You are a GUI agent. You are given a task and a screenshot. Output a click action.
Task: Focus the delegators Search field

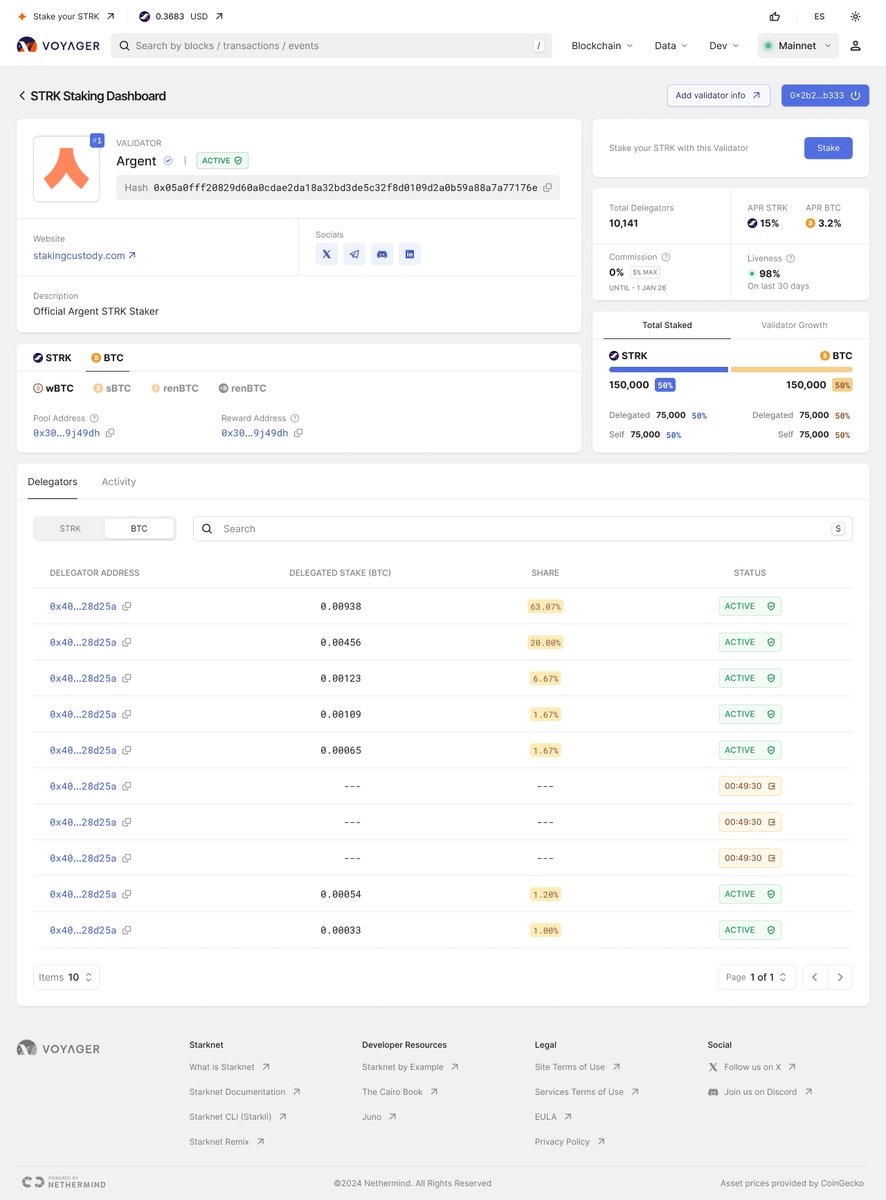[523, 528]
